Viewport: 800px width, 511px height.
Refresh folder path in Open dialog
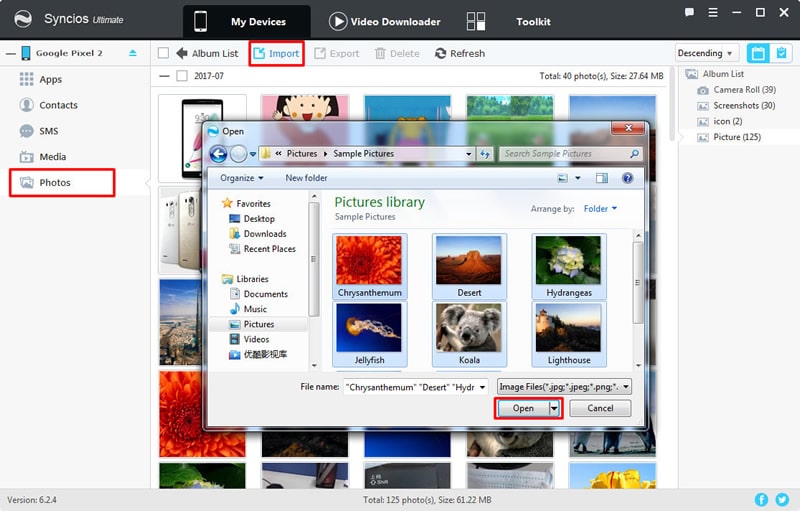point(485,154)
